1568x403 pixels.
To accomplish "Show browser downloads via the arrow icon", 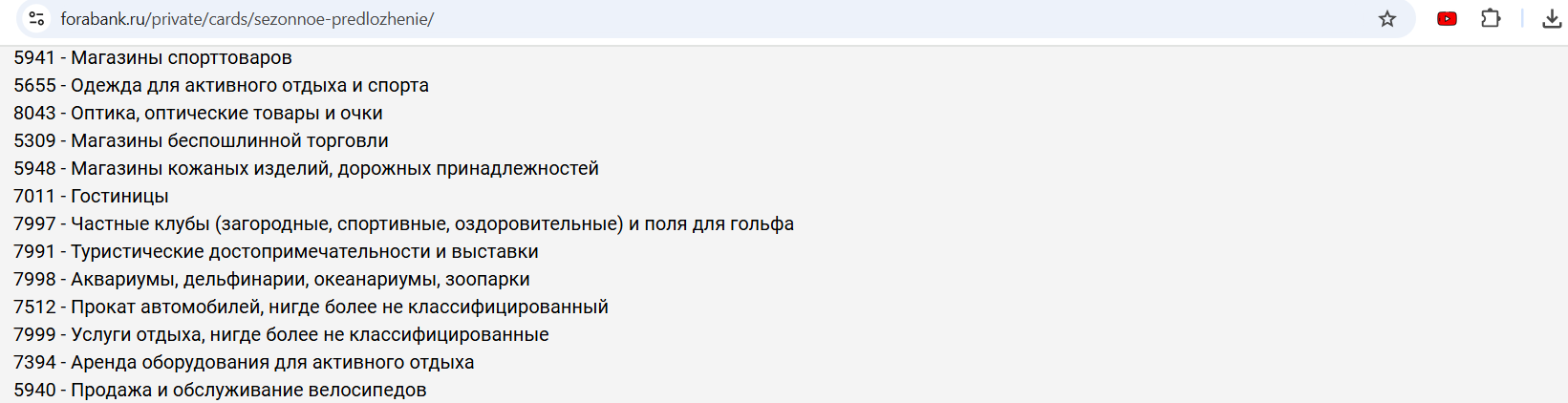I will pyautogui.click(x=1552, y=18).
